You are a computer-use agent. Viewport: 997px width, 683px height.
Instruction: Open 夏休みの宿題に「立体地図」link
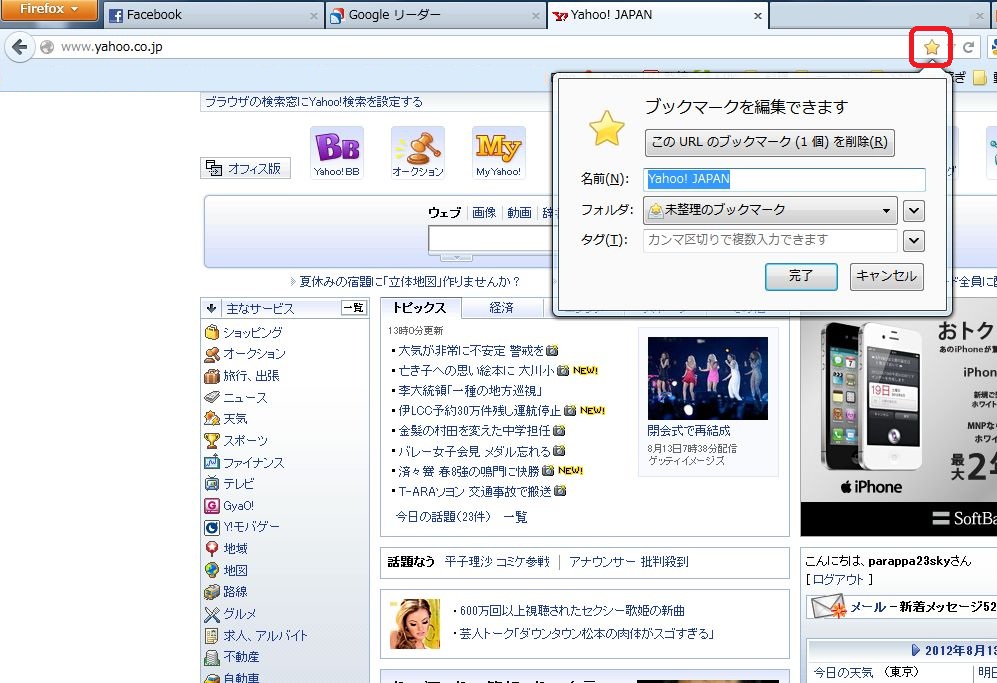410,281
